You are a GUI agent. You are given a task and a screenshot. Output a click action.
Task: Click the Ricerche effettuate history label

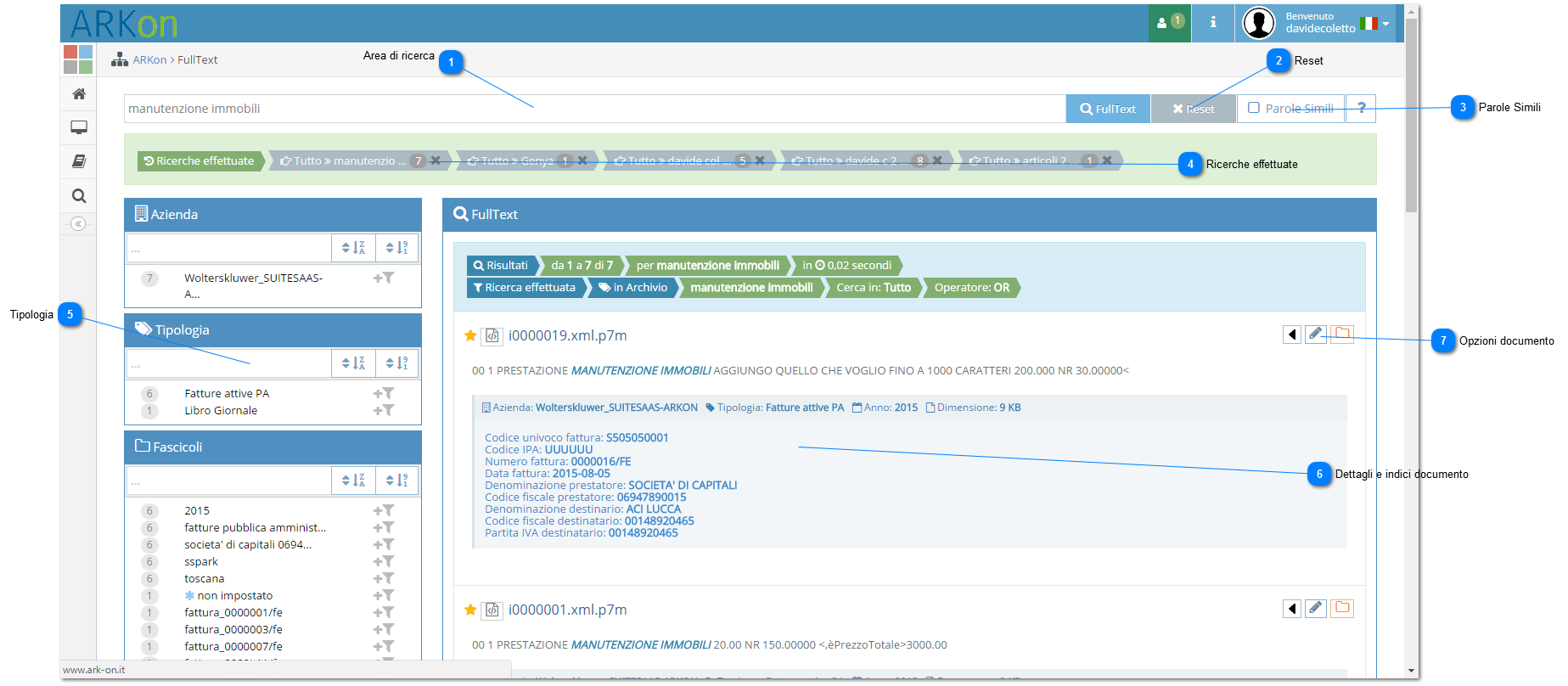[x=200, y=160]
